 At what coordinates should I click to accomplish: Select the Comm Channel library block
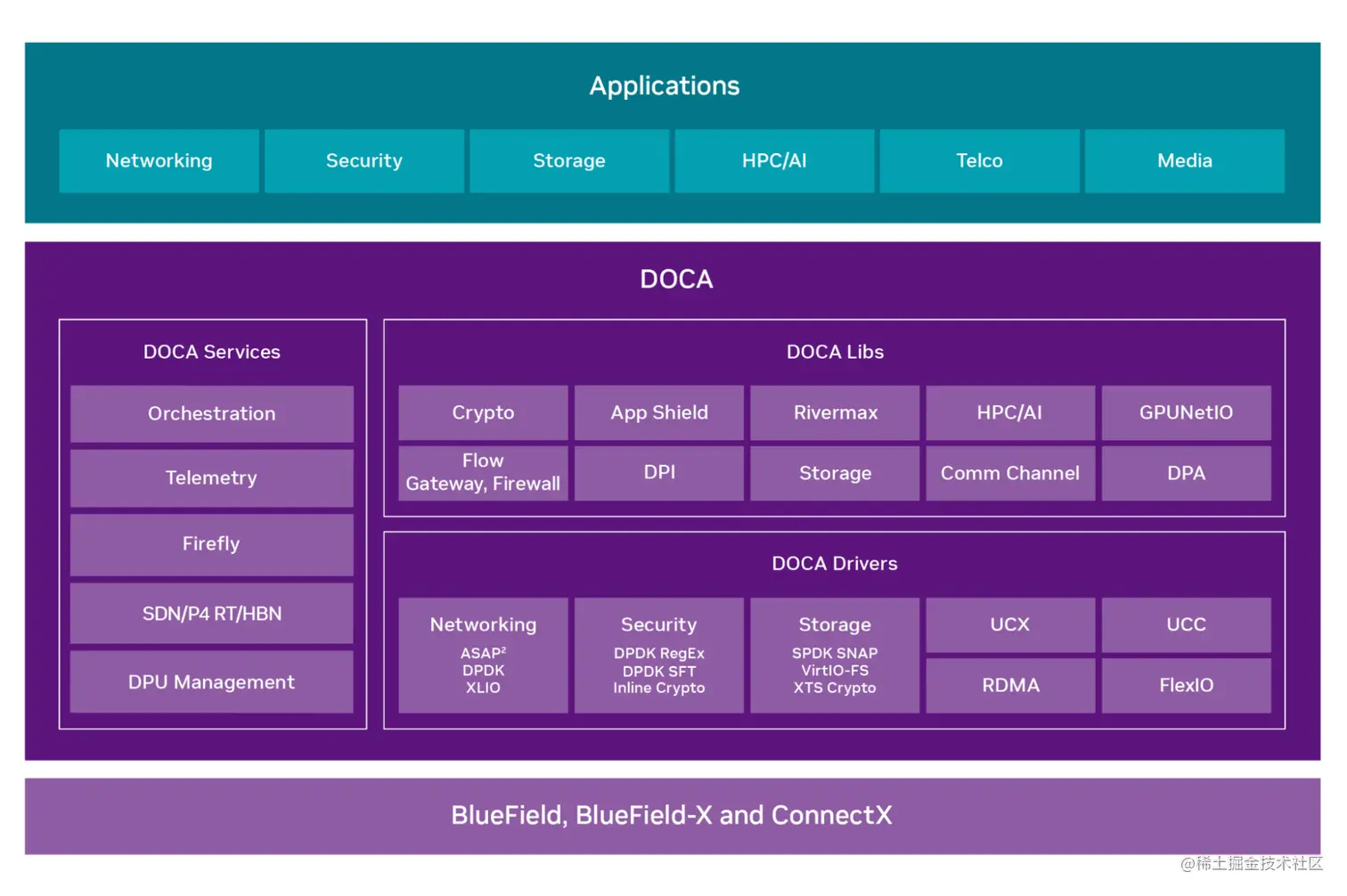[1009, 473]
